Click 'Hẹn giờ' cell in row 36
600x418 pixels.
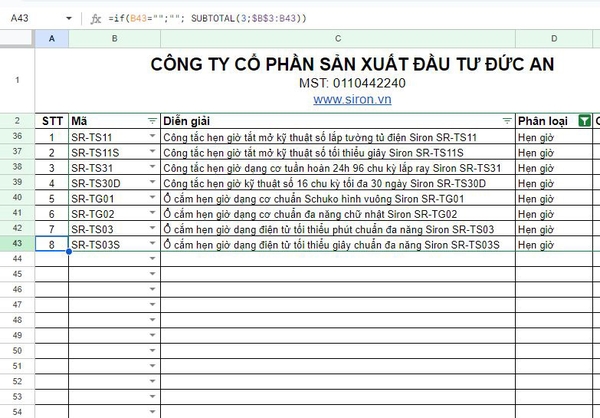point(554,137)
